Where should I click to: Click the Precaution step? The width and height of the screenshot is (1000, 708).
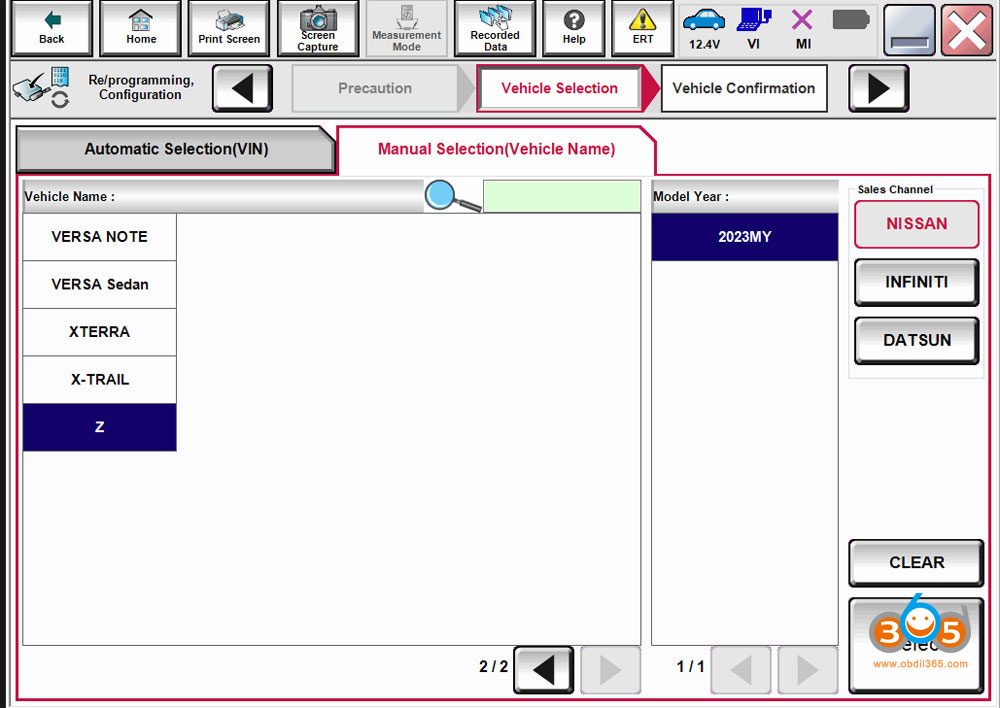pyautogui.click(x=375, y=88)
